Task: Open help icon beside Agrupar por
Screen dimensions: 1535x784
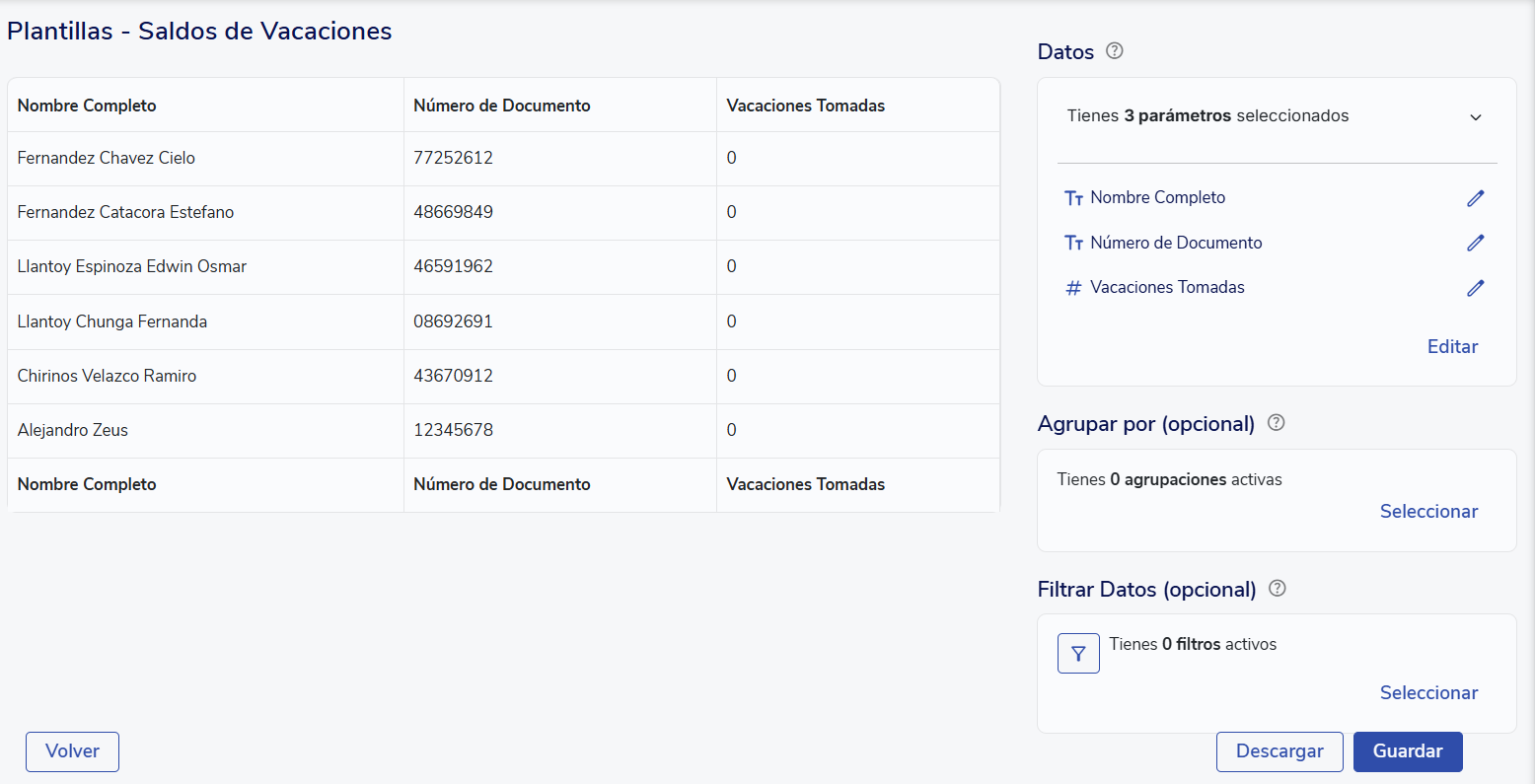Action: (1276, 423)
